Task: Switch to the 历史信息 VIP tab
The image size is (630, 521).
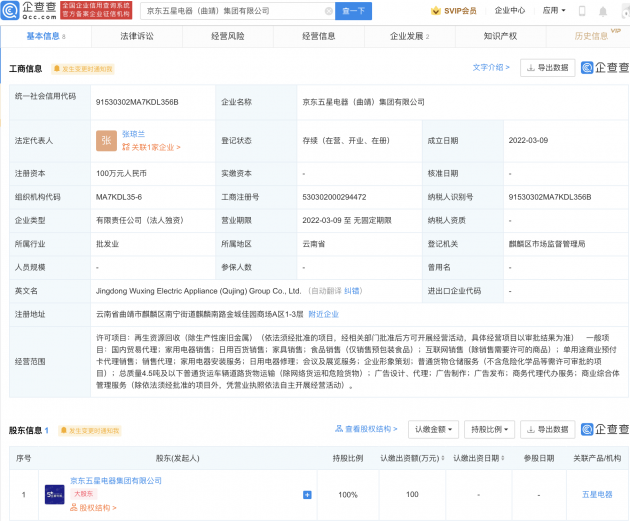Action: tap(591, 36)
